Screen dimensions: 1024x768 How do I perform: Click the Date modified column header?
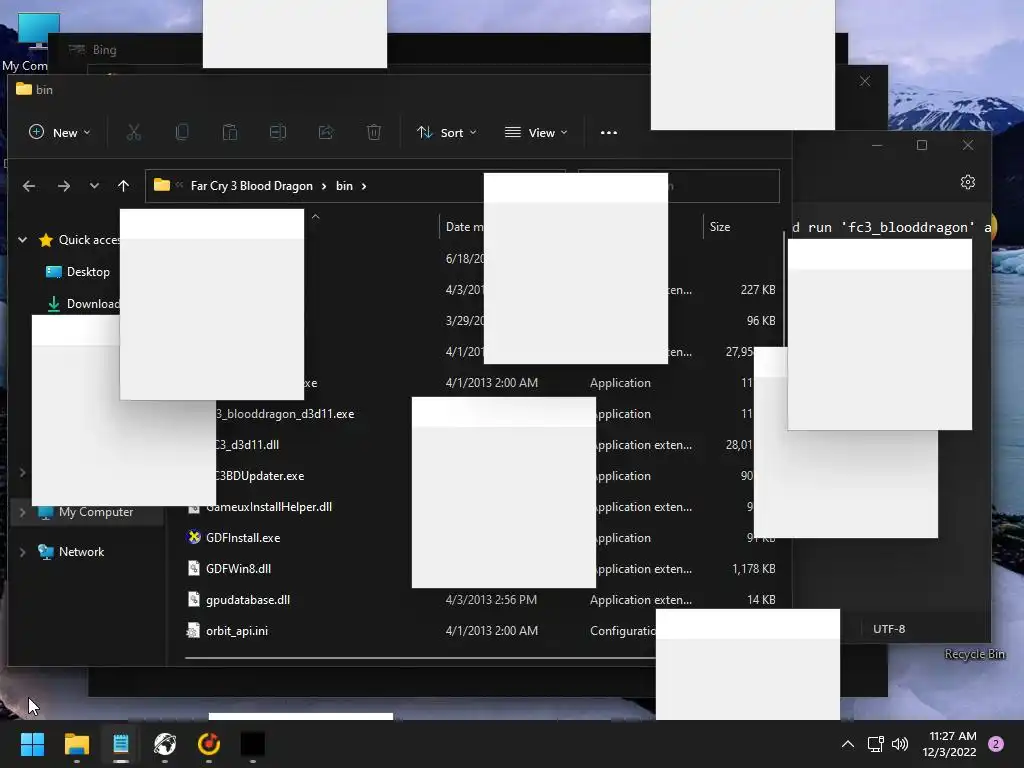click(464, 227)
